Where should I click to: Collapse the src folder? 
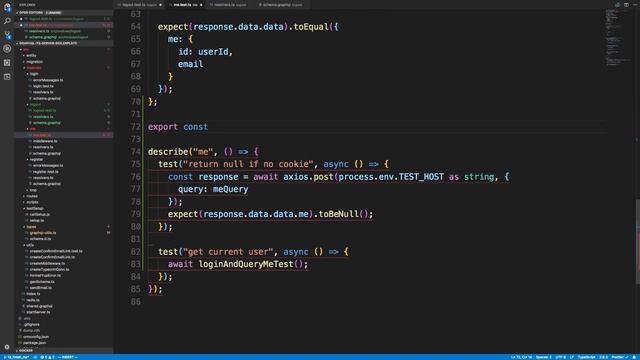[x=25, y=49]
